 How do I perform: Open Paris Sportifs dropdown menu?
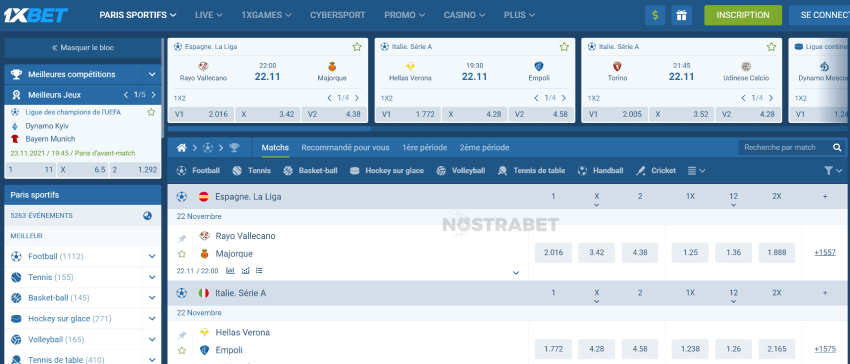click(x=138, y=15)
